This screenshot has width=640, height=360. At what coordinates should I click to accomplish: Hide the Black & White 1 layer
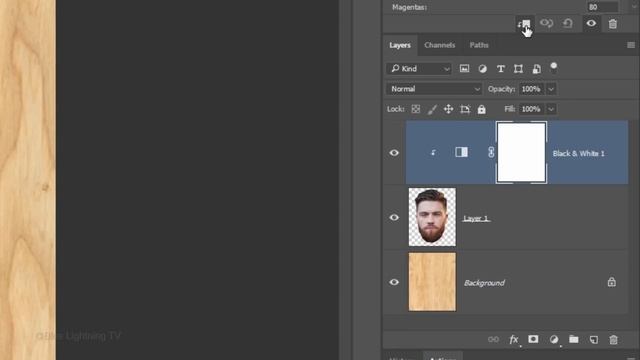coord(394,153)
